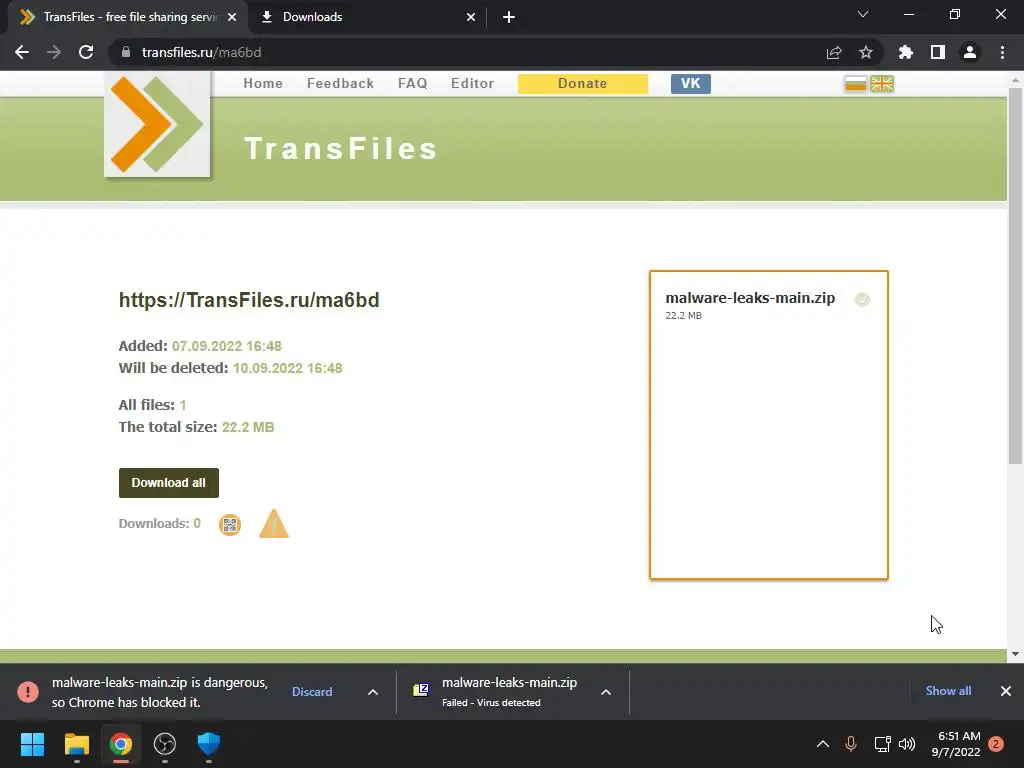Open the Windows Start menu

tap(33, 744)
